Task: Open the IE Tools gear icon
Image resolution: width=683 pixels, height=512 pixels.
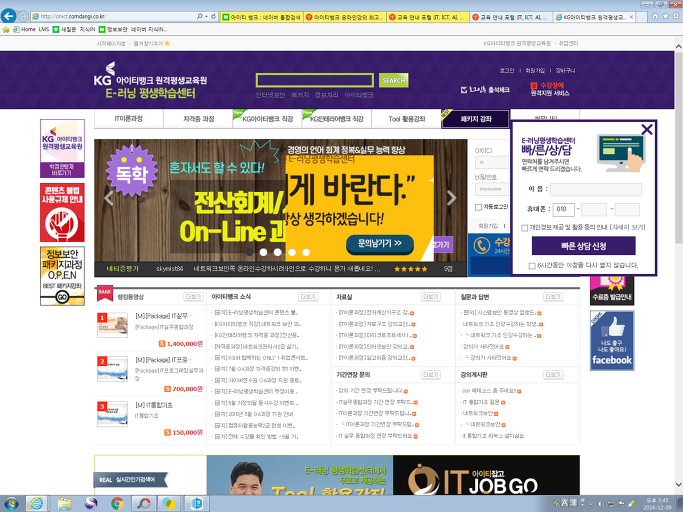Action: click(675, 16)
